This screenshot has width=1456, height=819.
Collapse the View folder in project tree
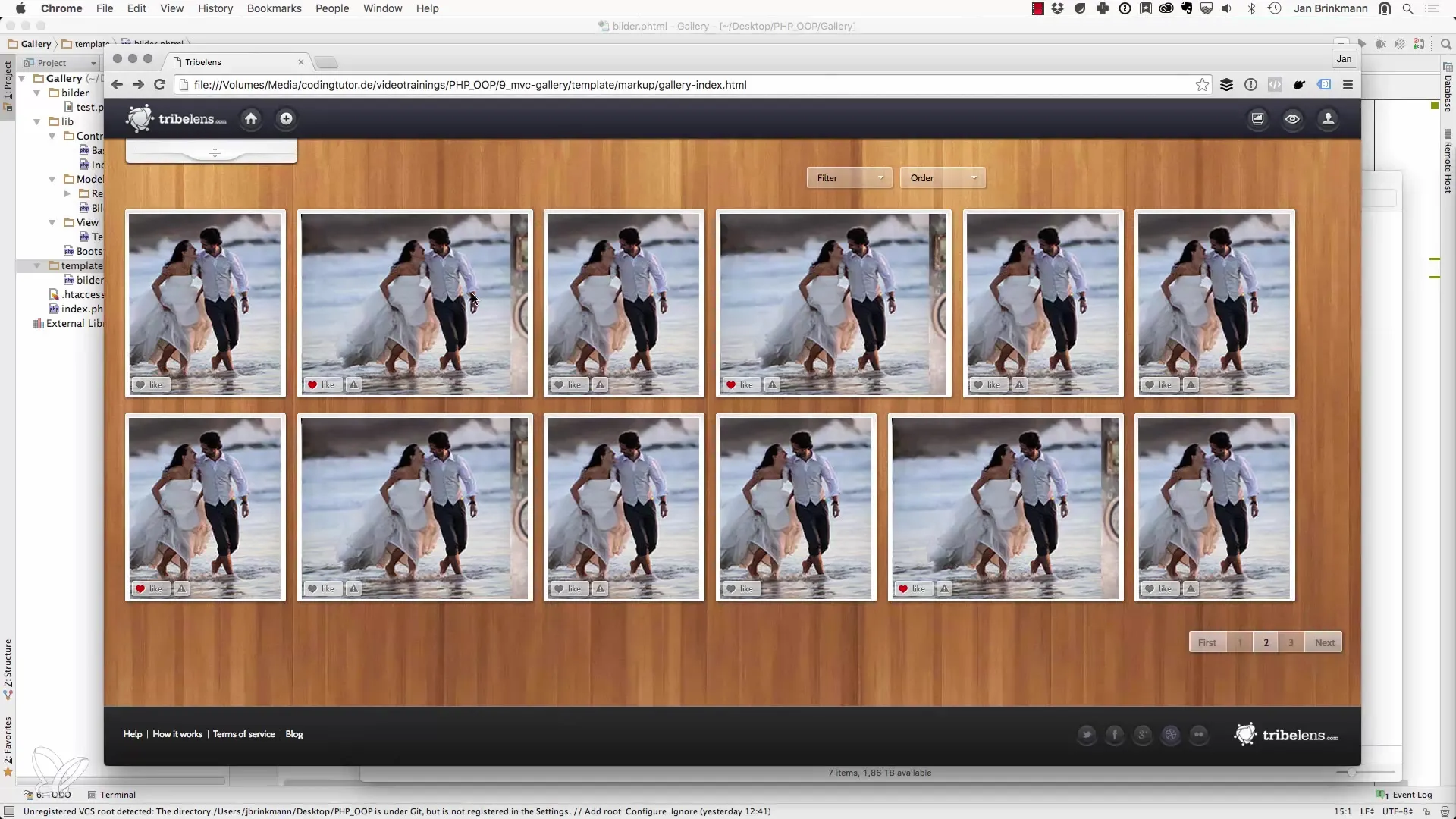tap(52, 222)
